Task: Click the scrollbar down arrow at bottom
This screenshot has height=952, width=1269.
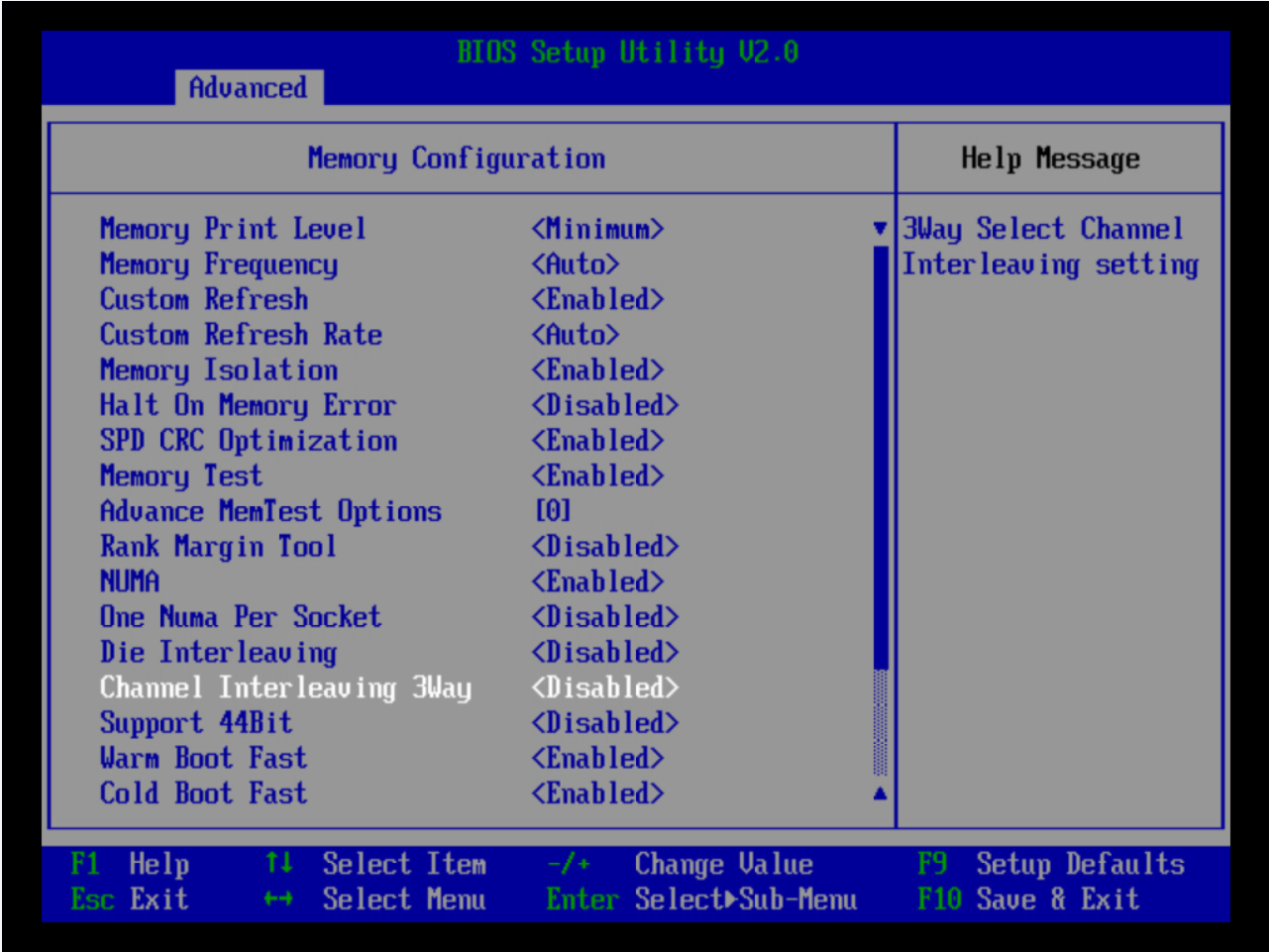Action: (x=880, y=793)
